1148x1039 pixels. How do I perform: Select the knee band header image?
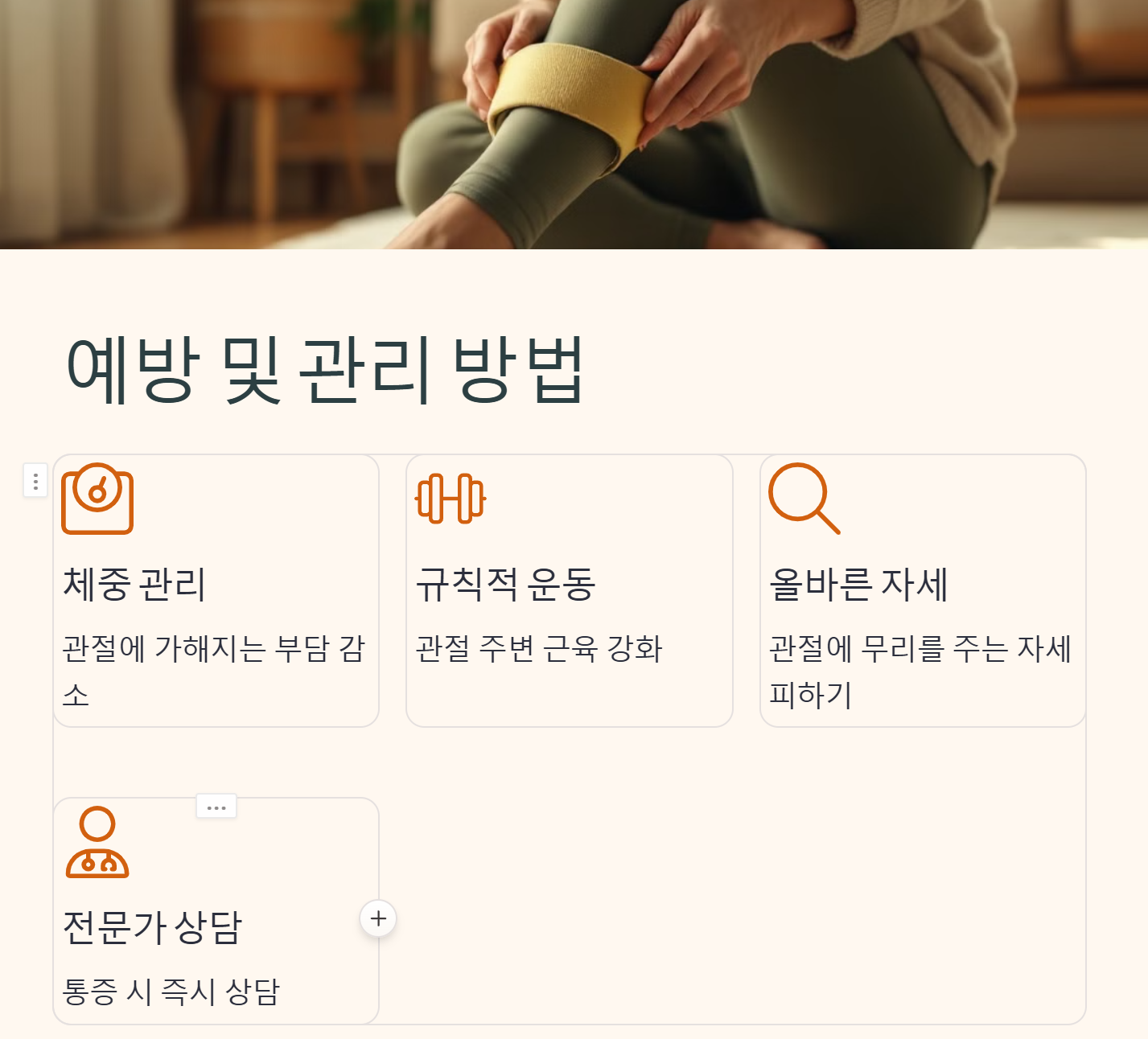coord(574,125)
